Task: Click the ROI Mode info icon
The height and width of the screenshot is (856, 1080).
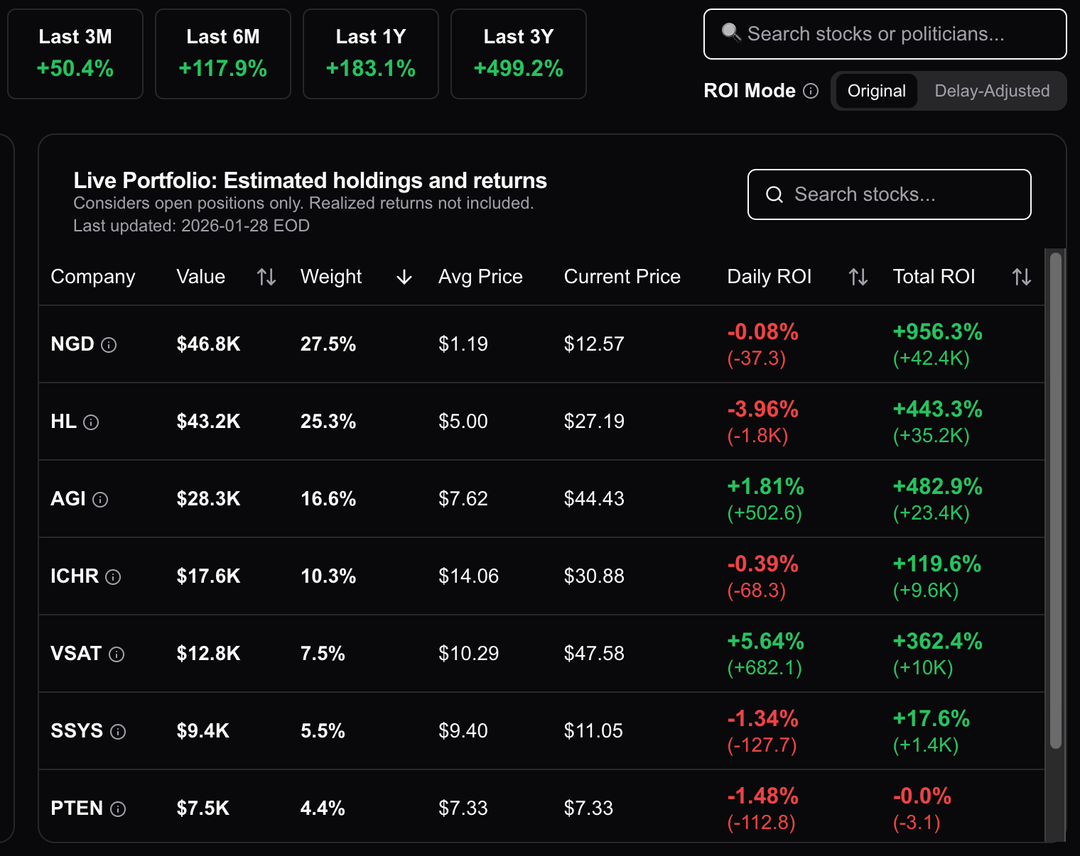Action: (811, 91)
